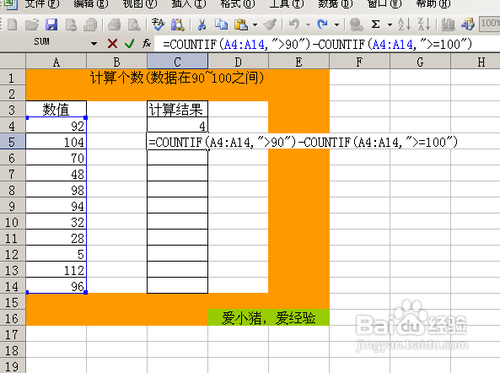
Task: Click the title cell 计算个数(数据在90~100之间)
Action: (177, 78)
